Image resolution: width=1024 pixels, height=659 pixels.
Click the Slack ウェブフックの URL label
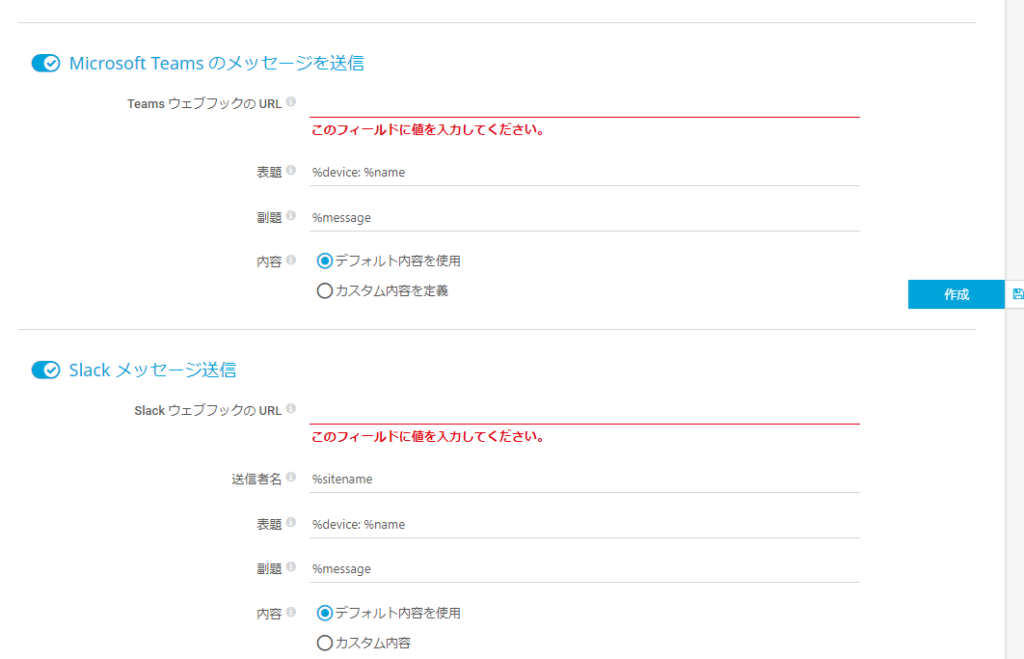(x=208, y=411)
